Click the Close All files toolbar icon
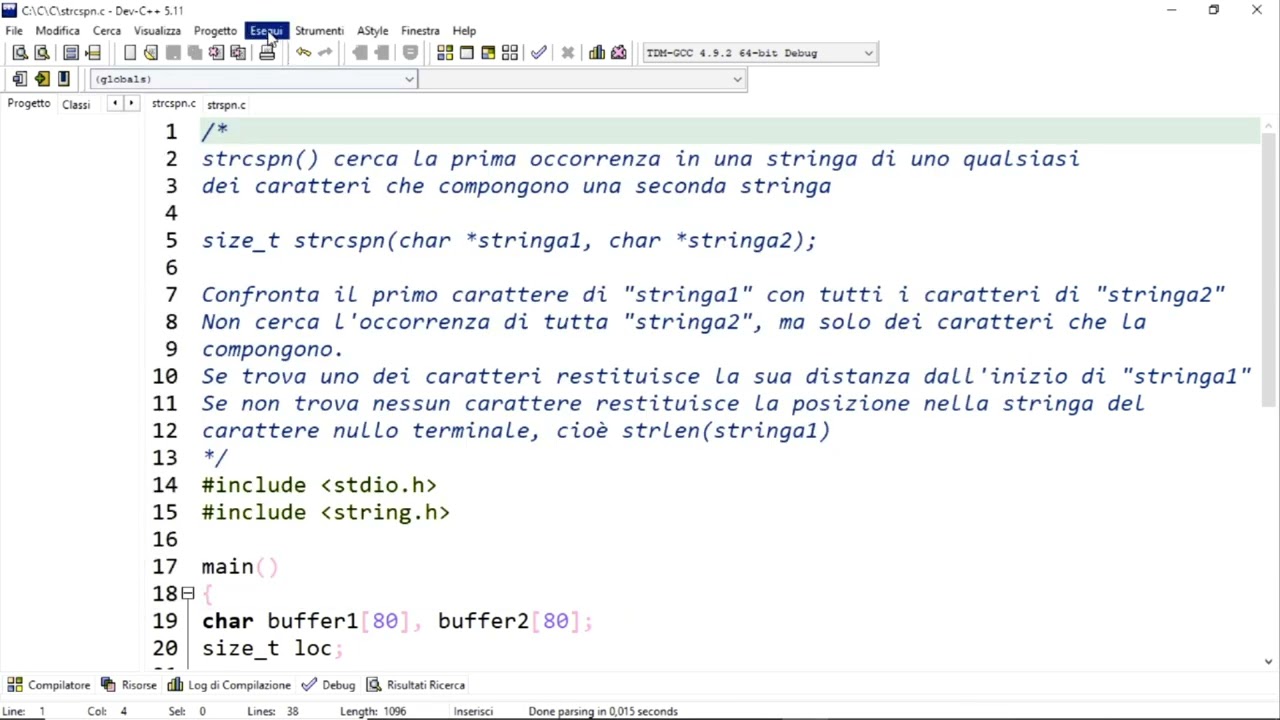Screen dimensions: 1280x720 [238, 53]
